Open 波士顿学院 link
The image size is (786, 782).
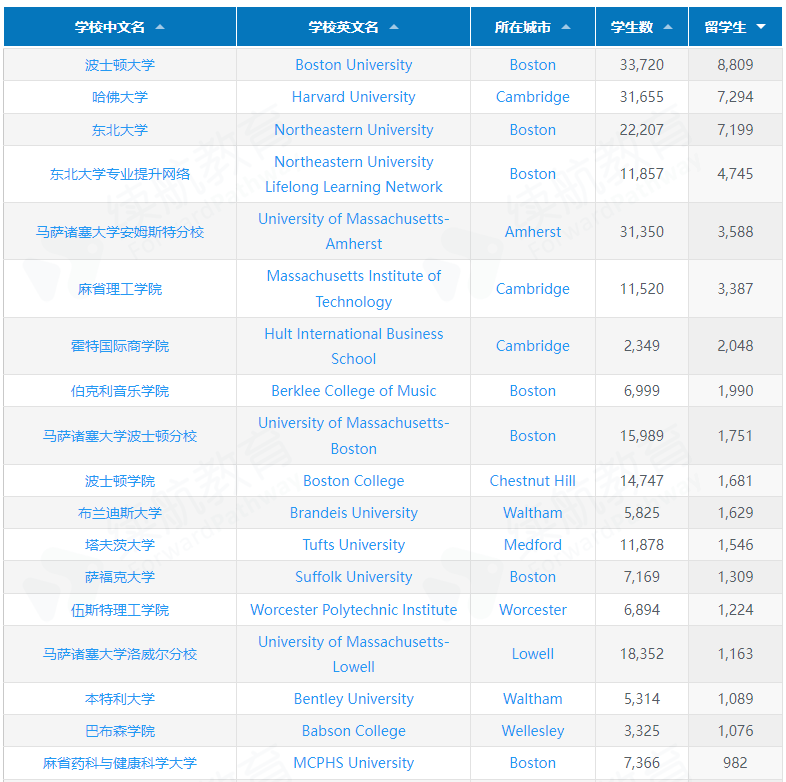click(x=120, y=481)
